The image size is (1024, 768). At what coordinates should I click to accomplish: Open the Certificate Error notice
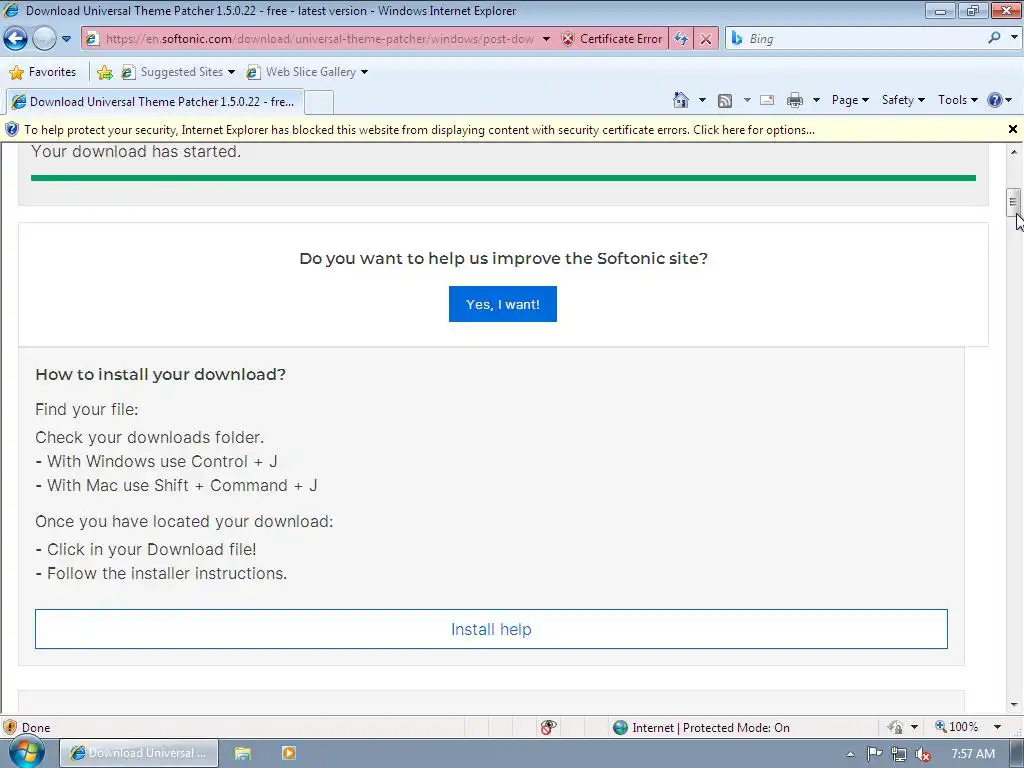click(613, 39)
